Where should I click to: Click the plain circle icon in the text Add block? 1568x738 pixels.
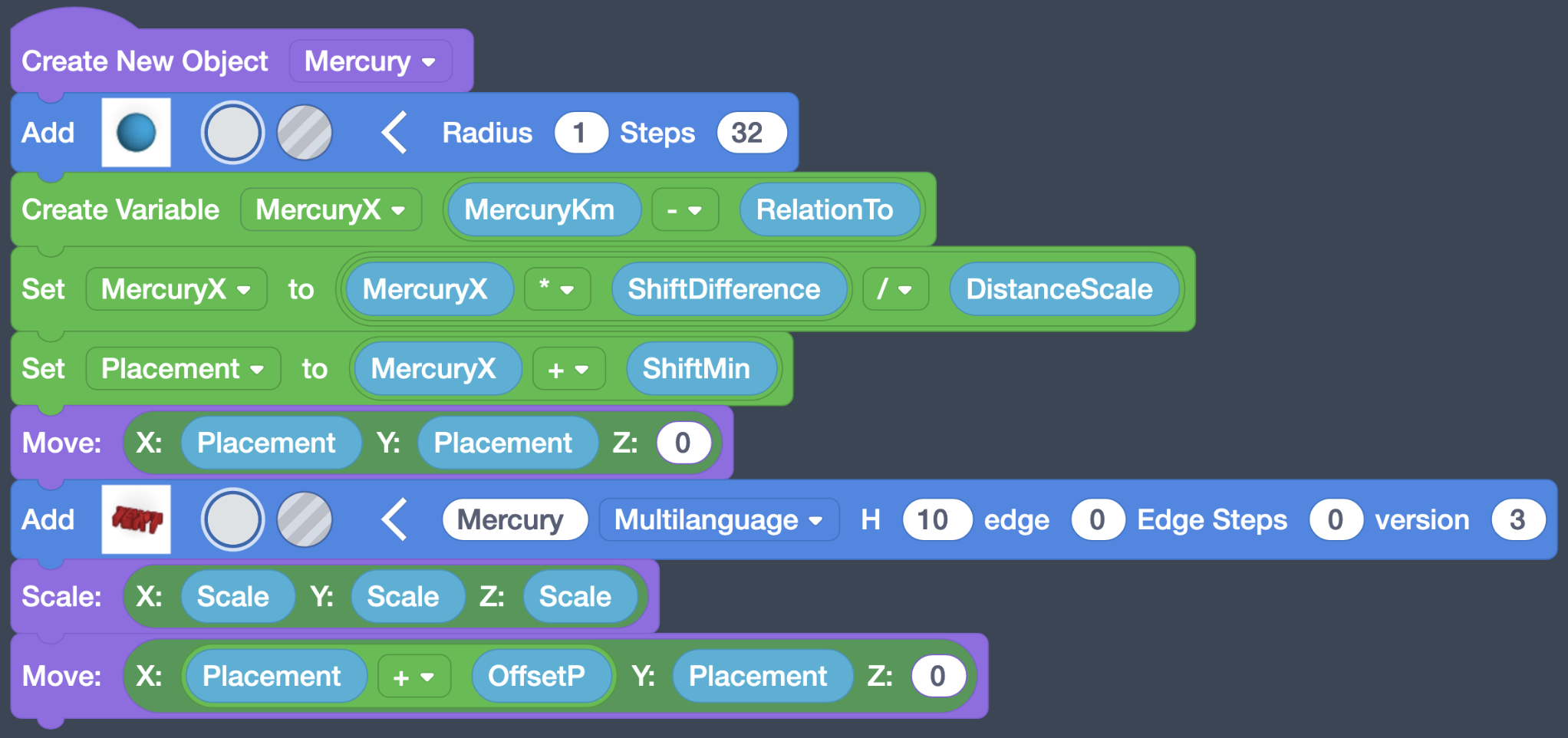pos(232,519)
